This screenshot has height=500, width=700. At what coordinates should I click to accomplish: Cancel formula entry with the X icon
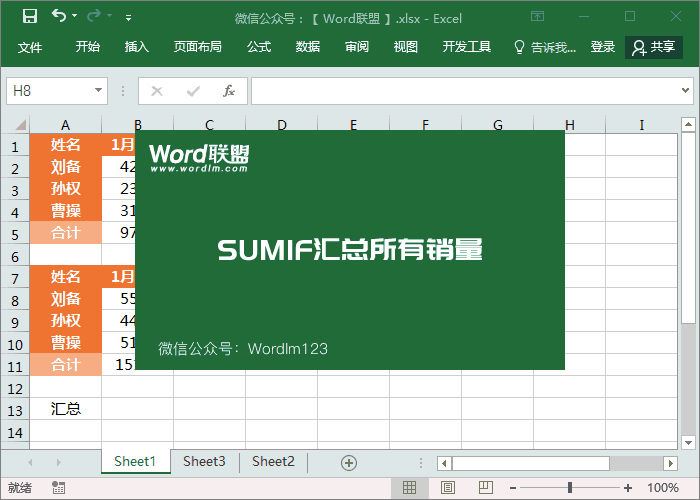[157, 91]
